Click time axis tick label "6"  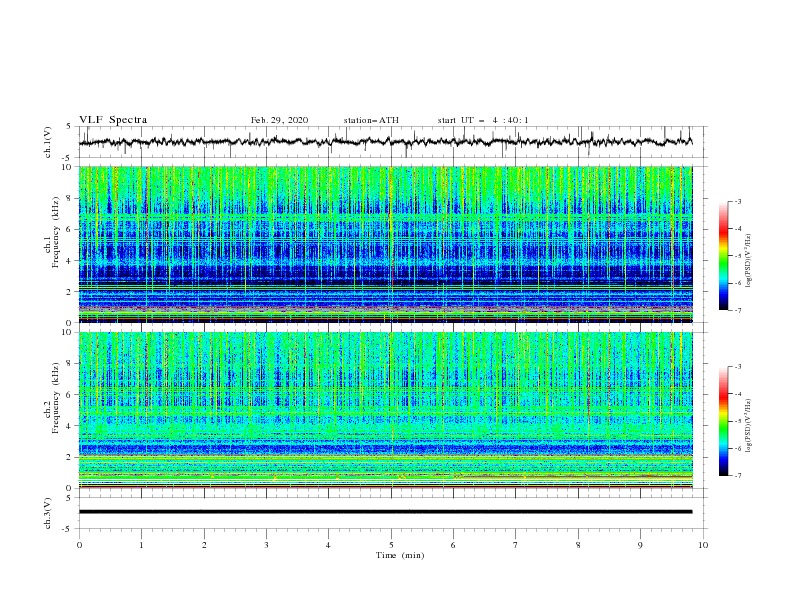[453, 545]
